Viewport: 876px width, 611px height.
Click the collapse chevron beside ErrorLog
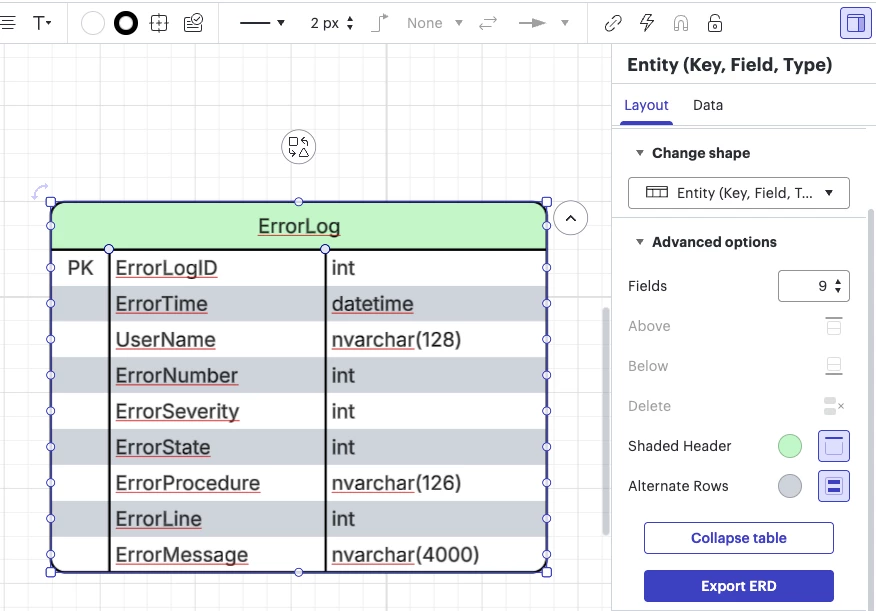click(570, 218)
